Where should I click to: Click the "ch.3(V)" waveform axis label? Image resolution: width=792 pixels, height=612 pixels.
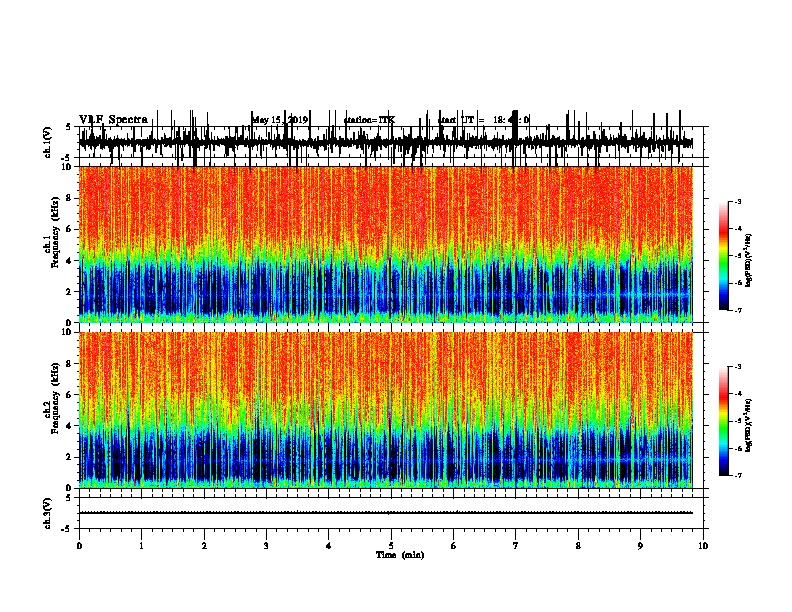48,513
